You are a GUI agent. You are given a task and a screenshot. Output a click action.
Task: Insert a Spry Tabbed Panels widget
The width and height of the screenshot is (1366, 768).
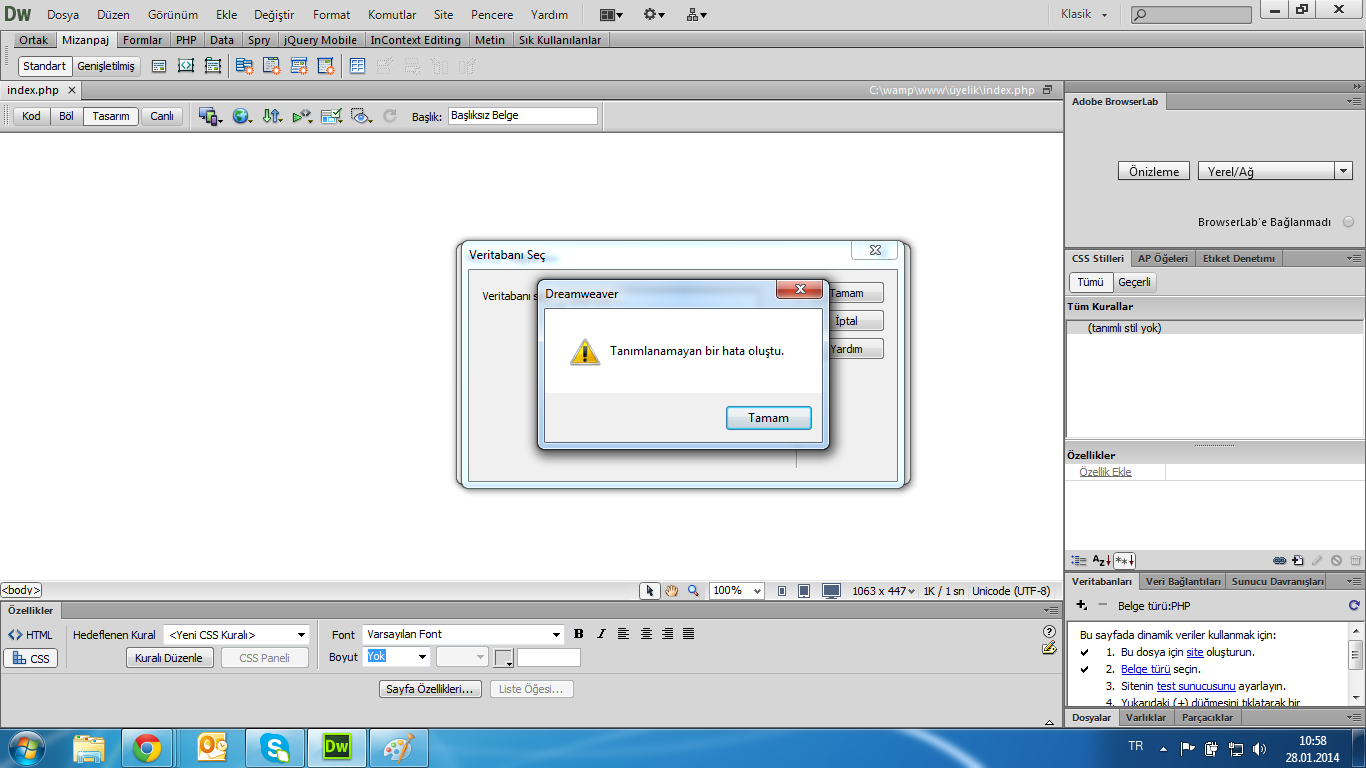[x=272, y=66]
